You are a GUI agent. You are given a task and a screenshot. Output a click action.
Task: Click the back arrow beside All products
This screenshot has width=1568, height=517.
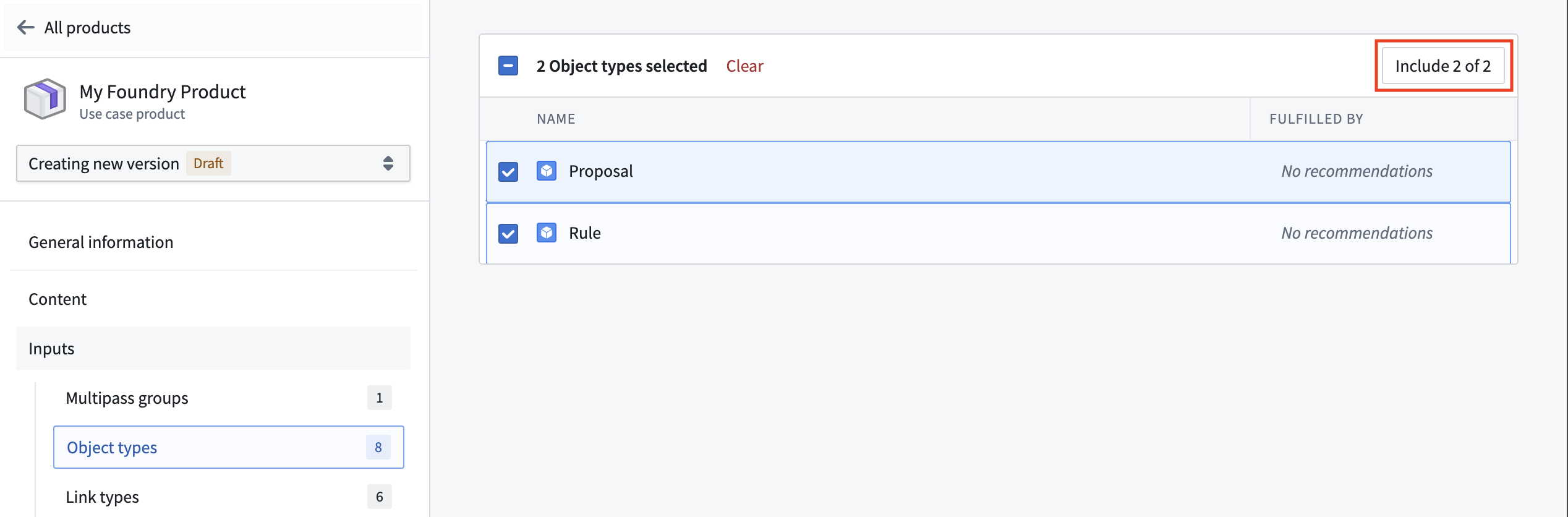click(26, 27)
